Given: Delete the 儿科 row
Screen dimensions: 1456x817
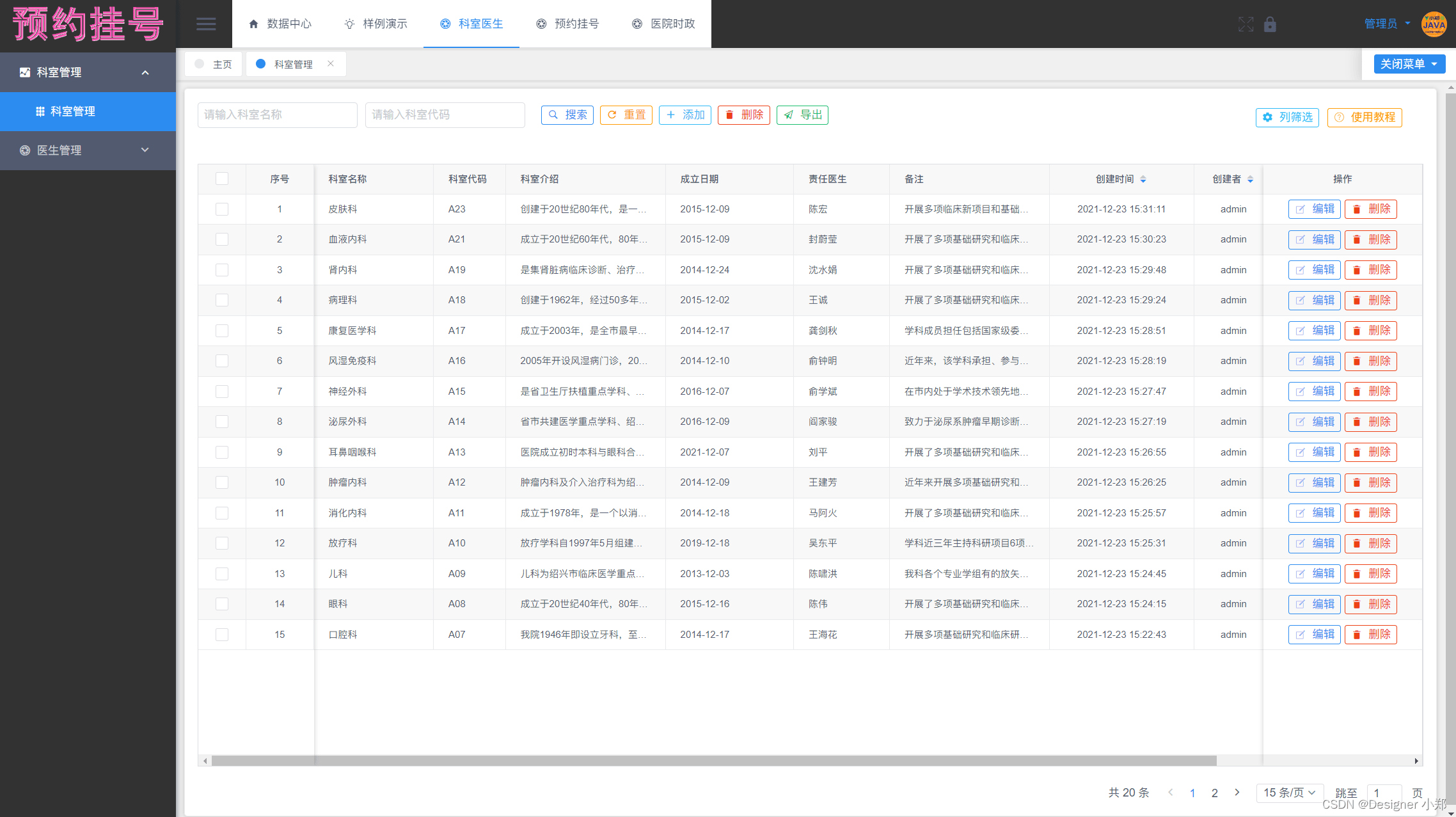Looking at the screenshot, I should tap(1370, 574).
